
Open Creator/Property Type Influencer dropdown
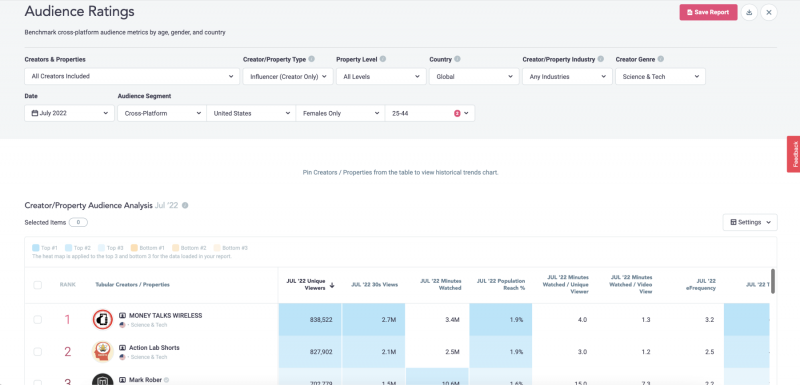[288, 76]
